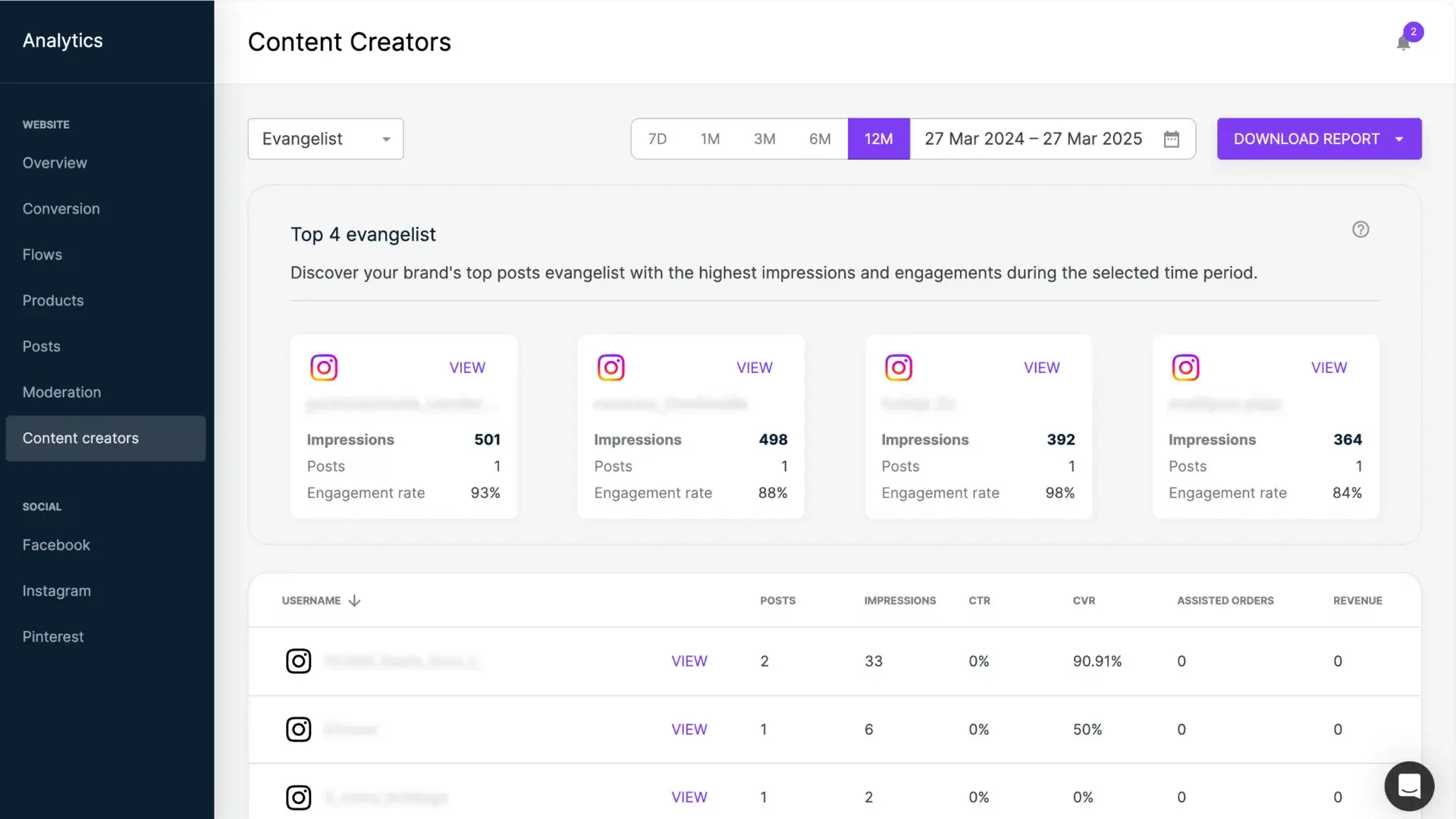
Task: Select the 7D time range
Action: pos(657,139)
